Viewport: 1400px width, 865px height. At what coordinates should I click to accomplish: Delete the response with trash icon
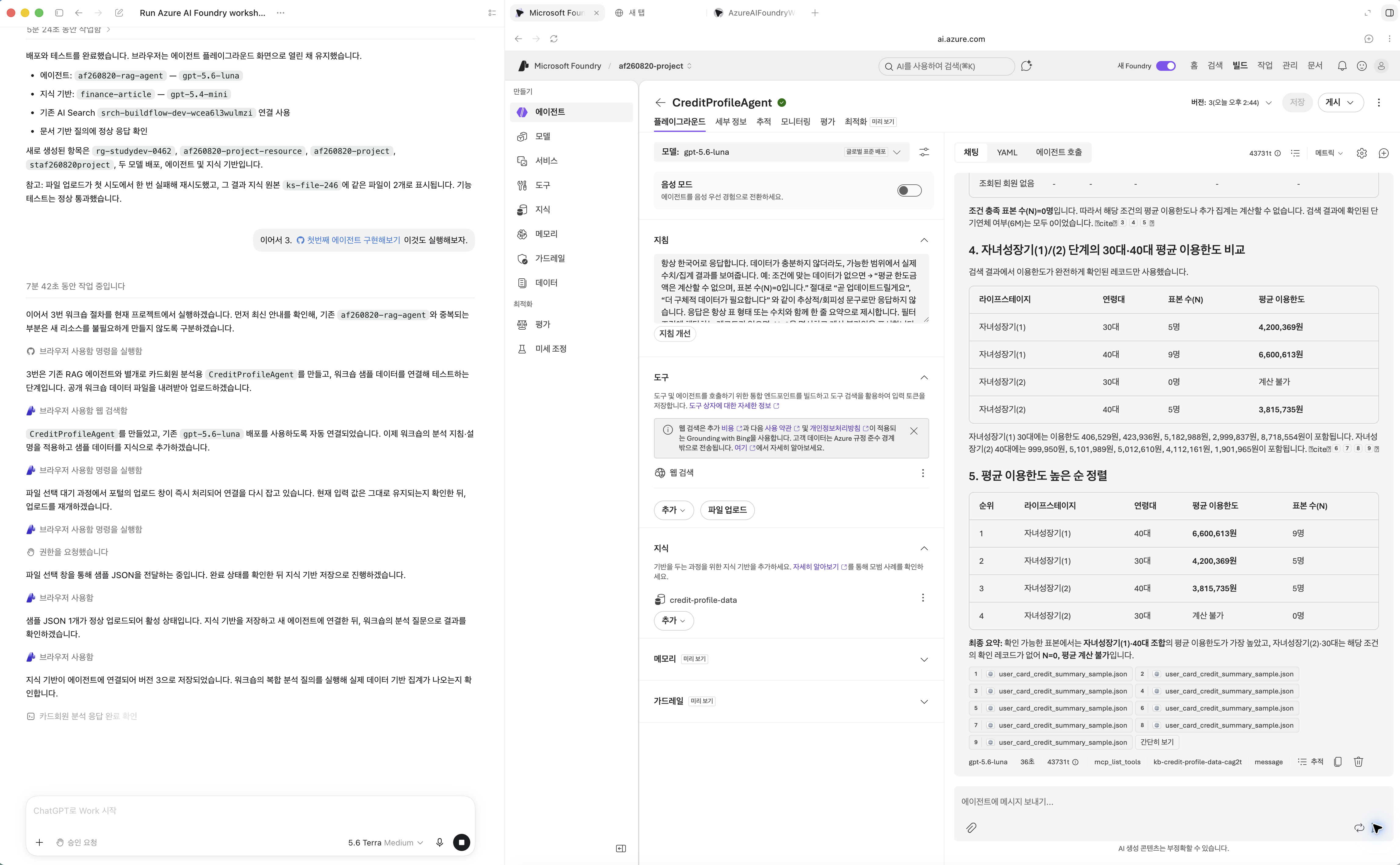[x=1358, y=762]
